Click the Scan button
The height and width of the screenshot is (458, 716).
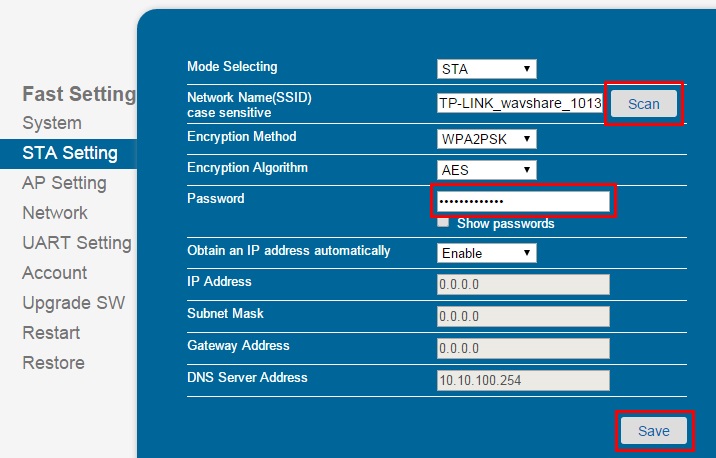tap(643, 104)
